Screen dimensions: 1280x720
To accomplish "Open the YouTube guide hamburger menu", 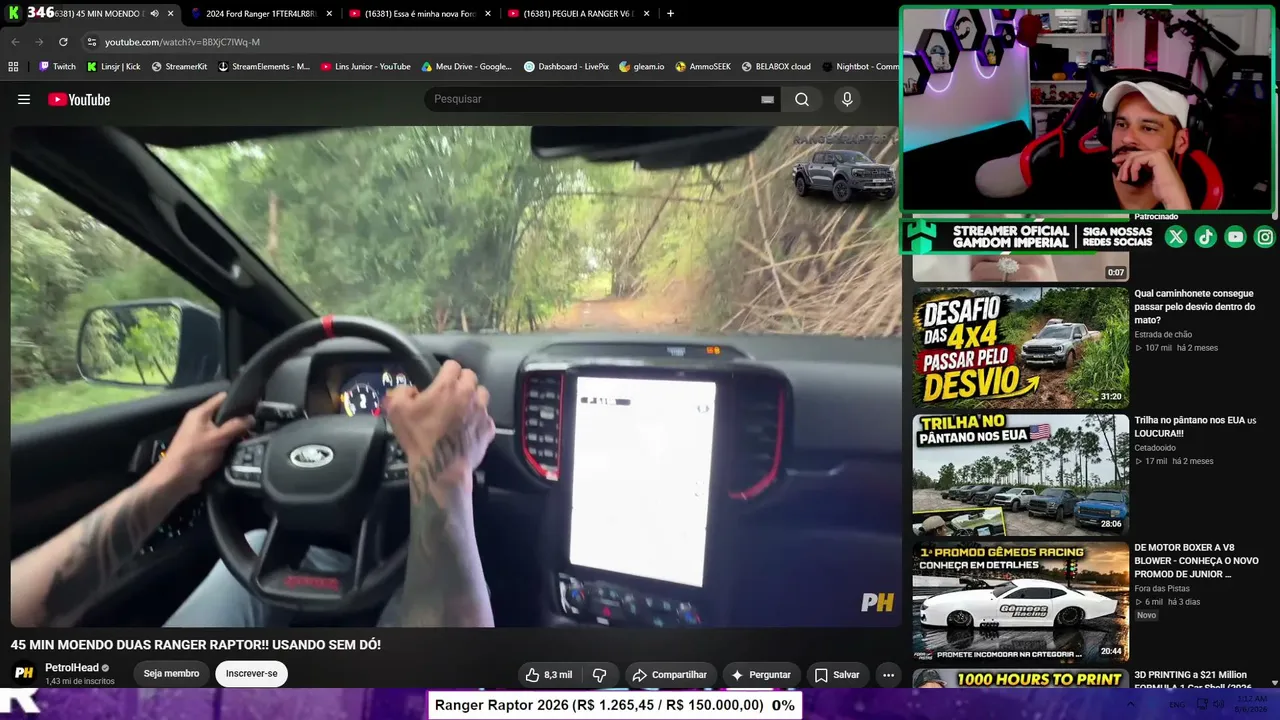I will coord(24,99).
